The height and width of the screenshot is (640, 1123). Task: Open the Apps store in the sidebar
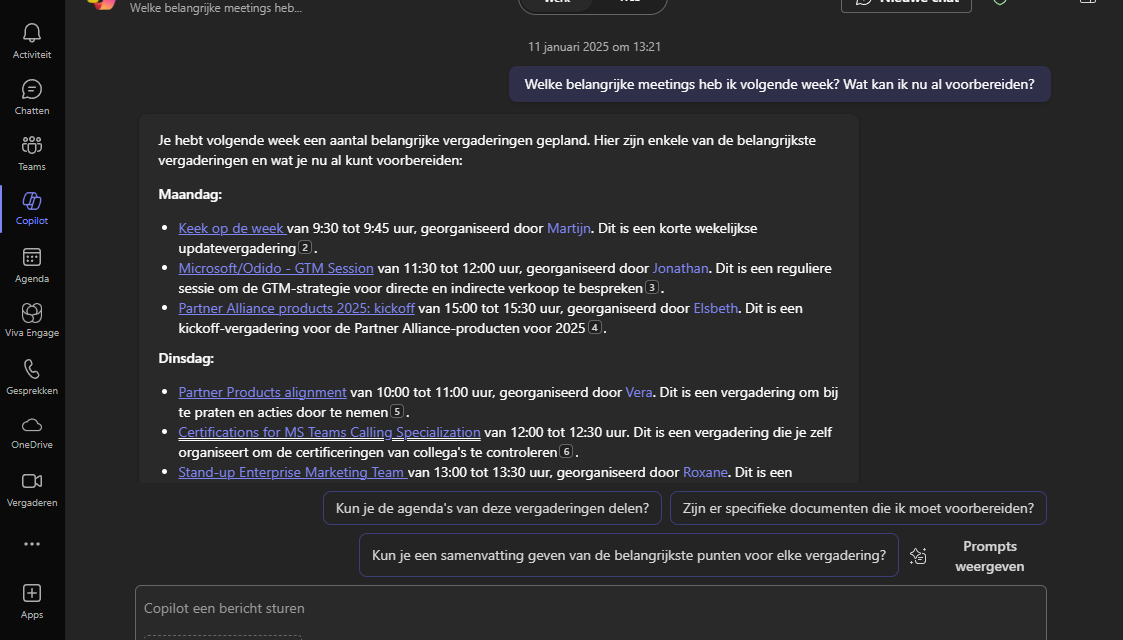32,601
